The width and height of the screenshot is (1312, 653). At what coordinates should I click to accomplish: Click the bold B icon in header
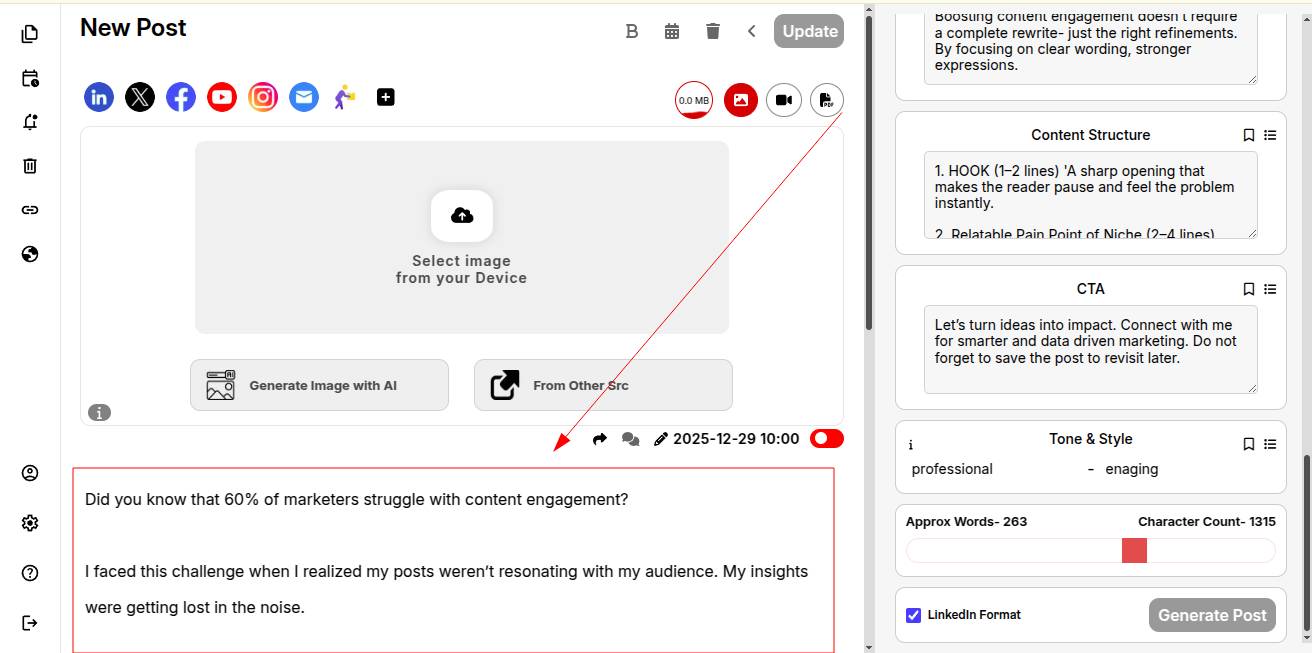click(x=632, y=31)
